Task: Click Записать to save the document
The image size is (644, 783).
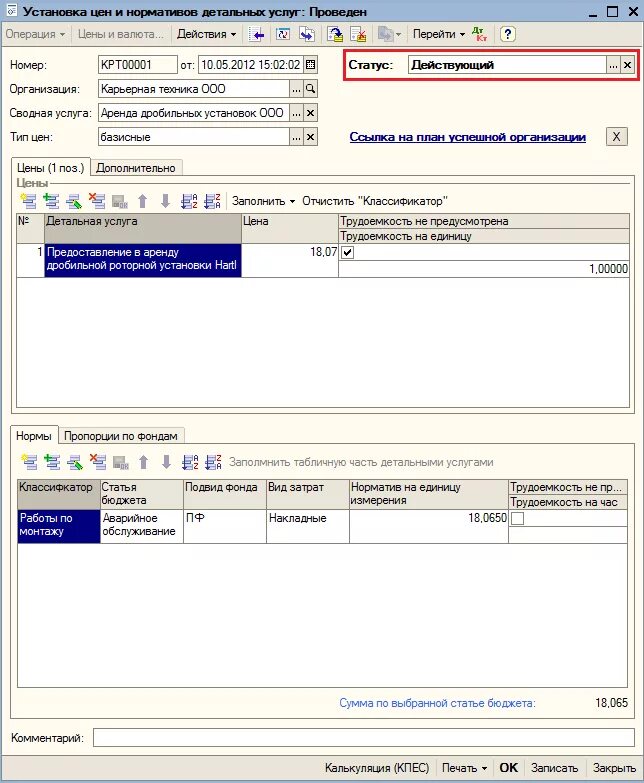Action: coord(554,768)
